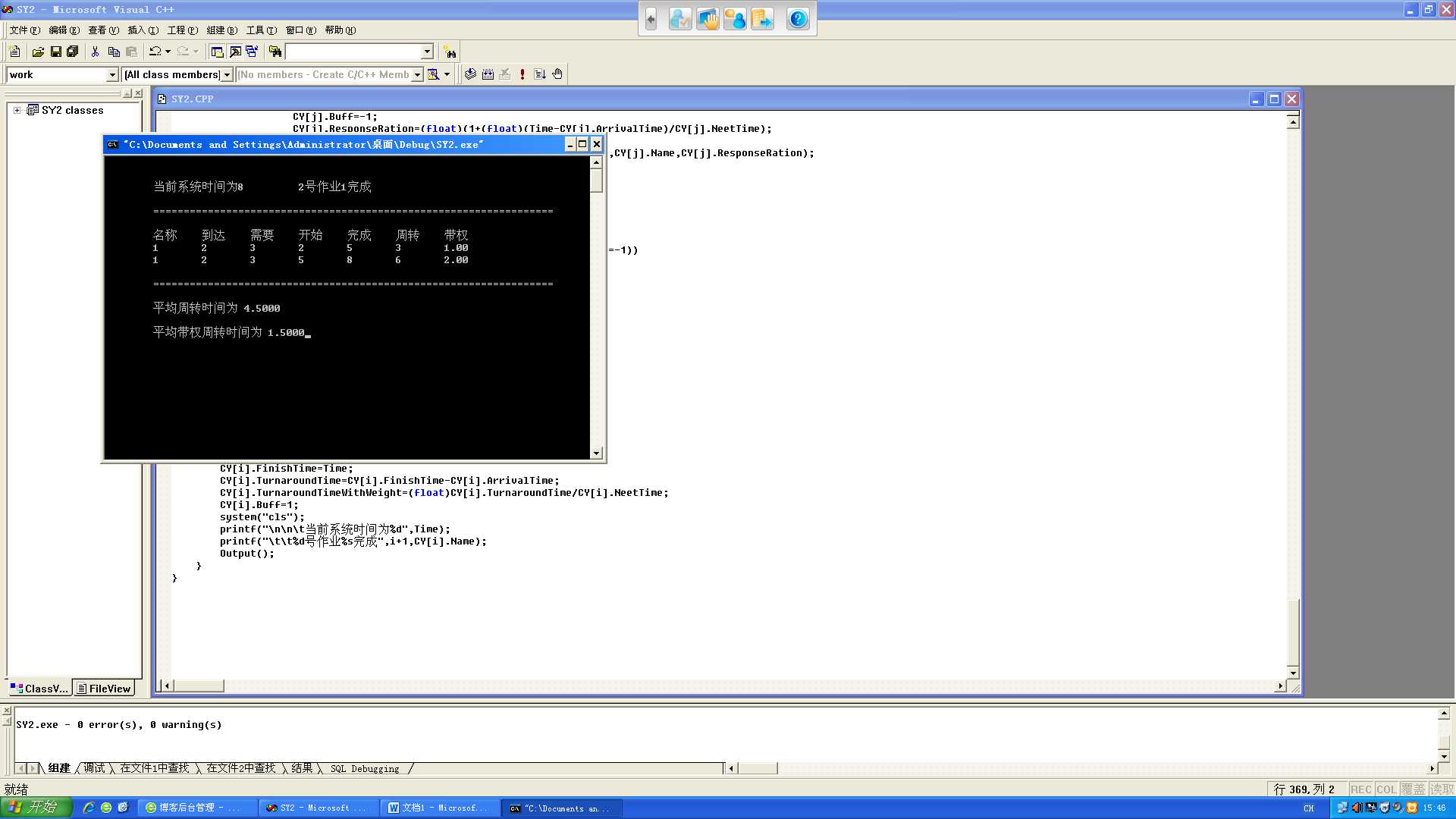Image resolution: width=1456 pixels, height=819 pixels.
Task: Select the 调试 output tab
Action: tap(94, 768)
